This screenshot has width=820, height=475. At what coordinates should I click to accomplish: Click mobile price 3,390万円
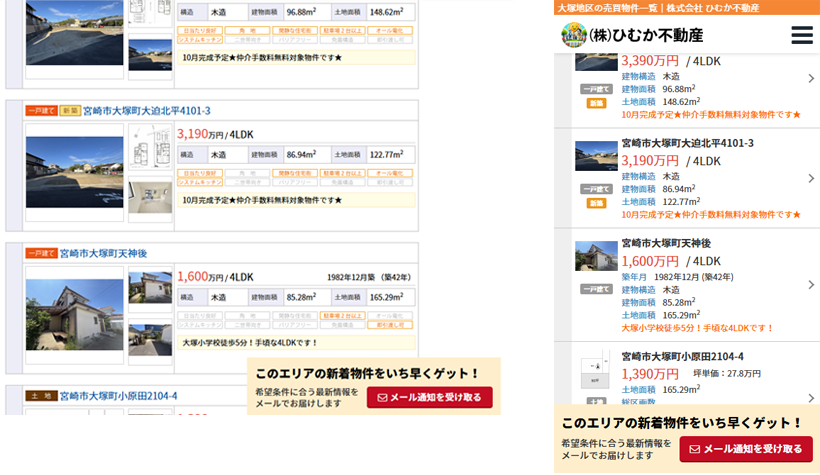click(650, 61)
